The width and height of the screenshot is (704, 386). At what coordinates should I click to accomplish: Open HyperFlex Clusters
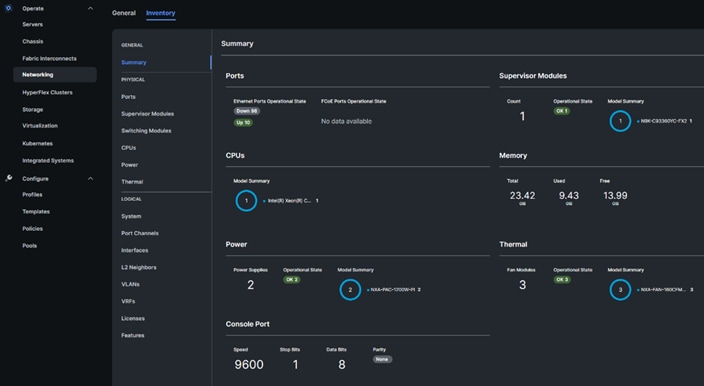click(x=47, y=92)
